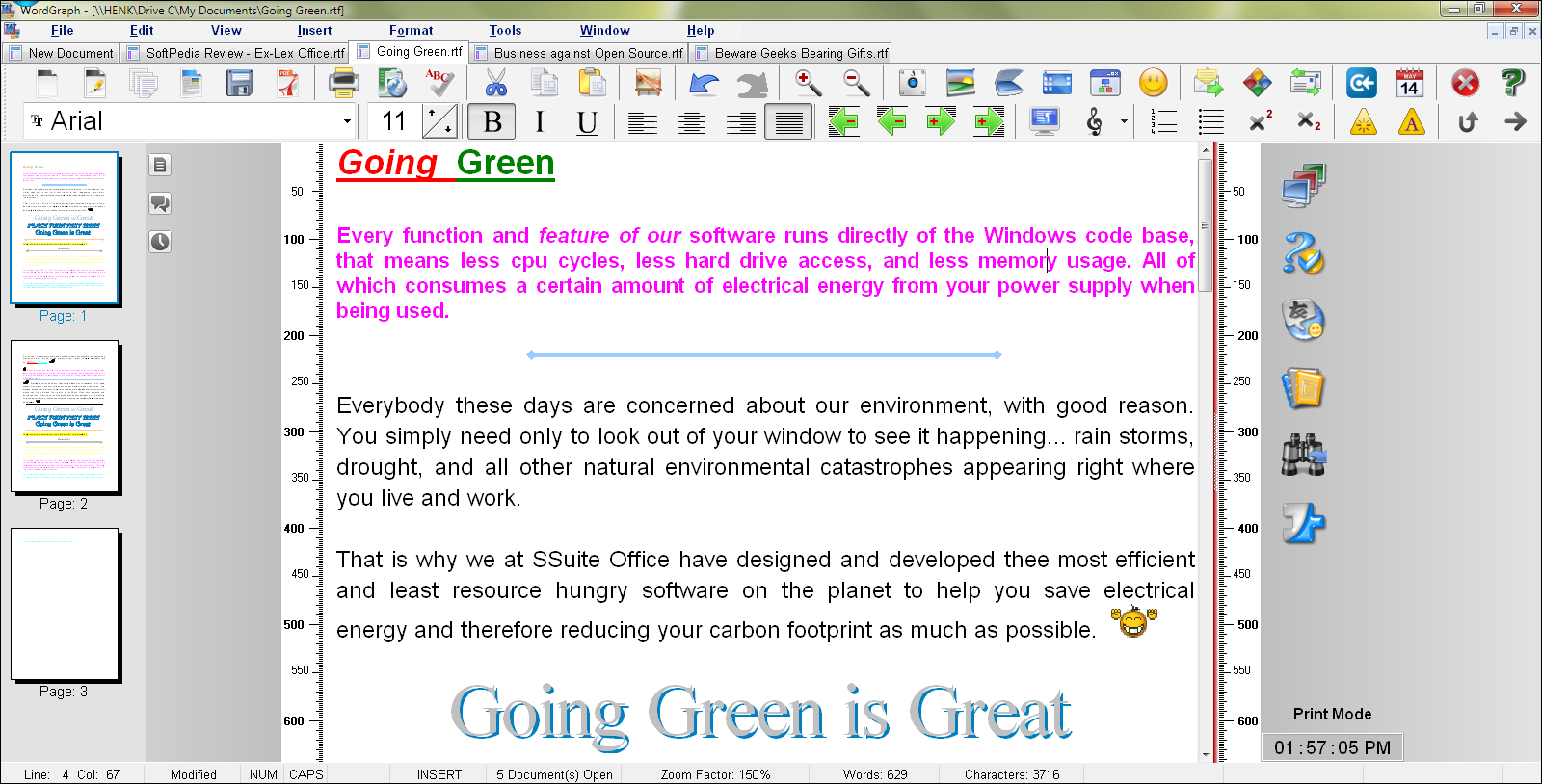Image resolution: width=1542 pixels, height=784 pixels.
Task: Cut selection with the scissors icon
Action: 495,84
